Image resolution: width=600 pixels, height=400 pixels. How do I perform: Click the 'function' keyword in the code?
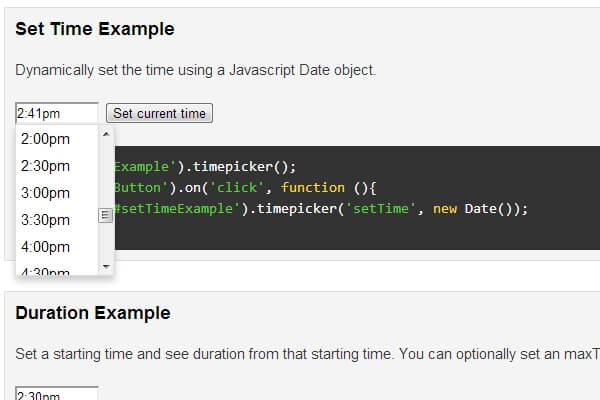tap(314, 188)
